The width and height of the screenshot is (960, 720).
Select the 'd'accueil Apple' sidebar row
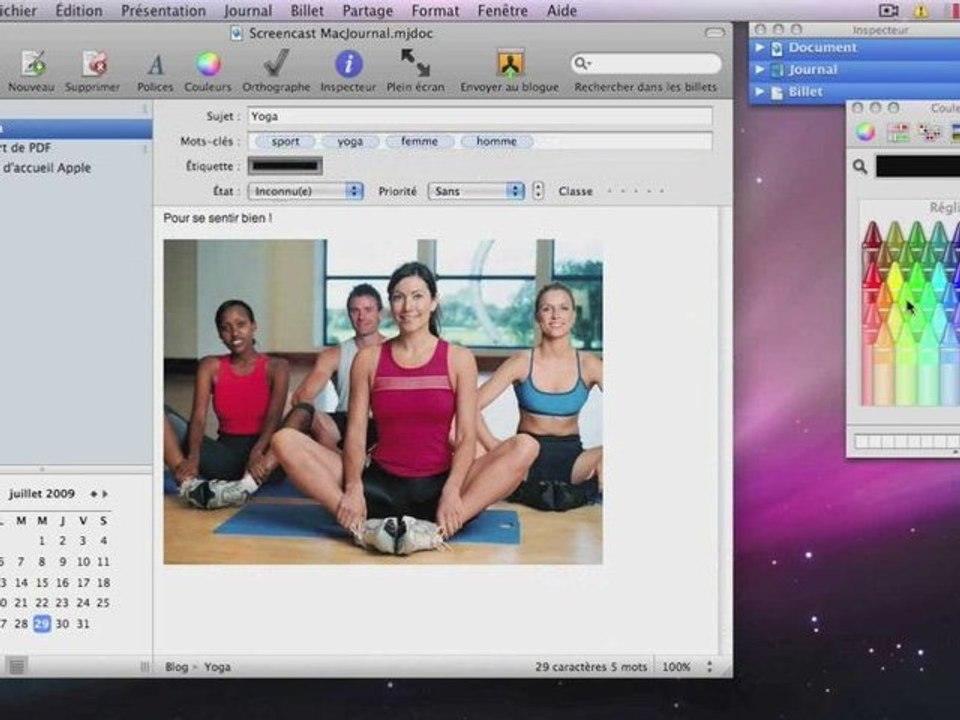pos(76,168)
